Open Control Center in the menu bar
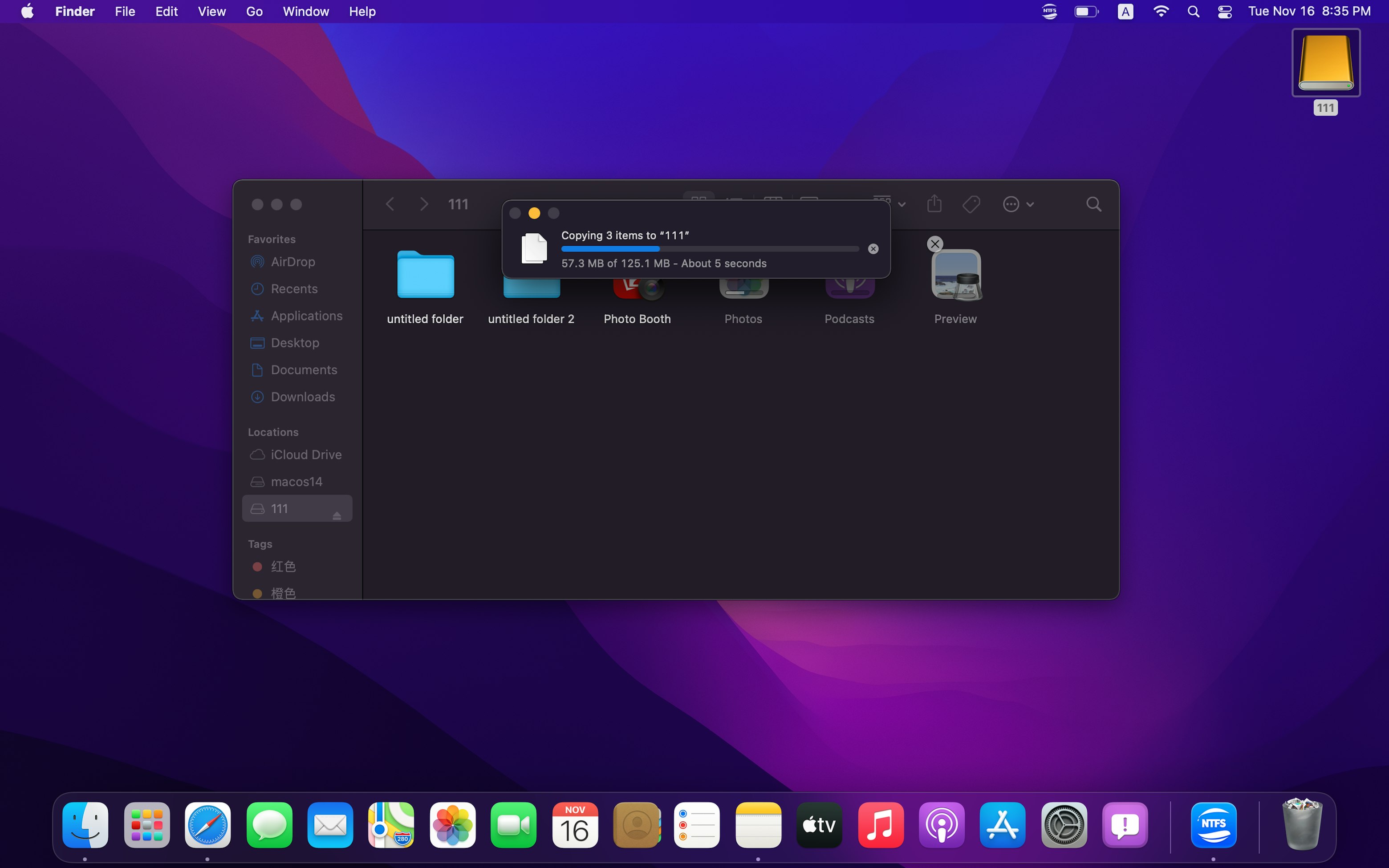 pyautogui.click(x=1224, y=11)
